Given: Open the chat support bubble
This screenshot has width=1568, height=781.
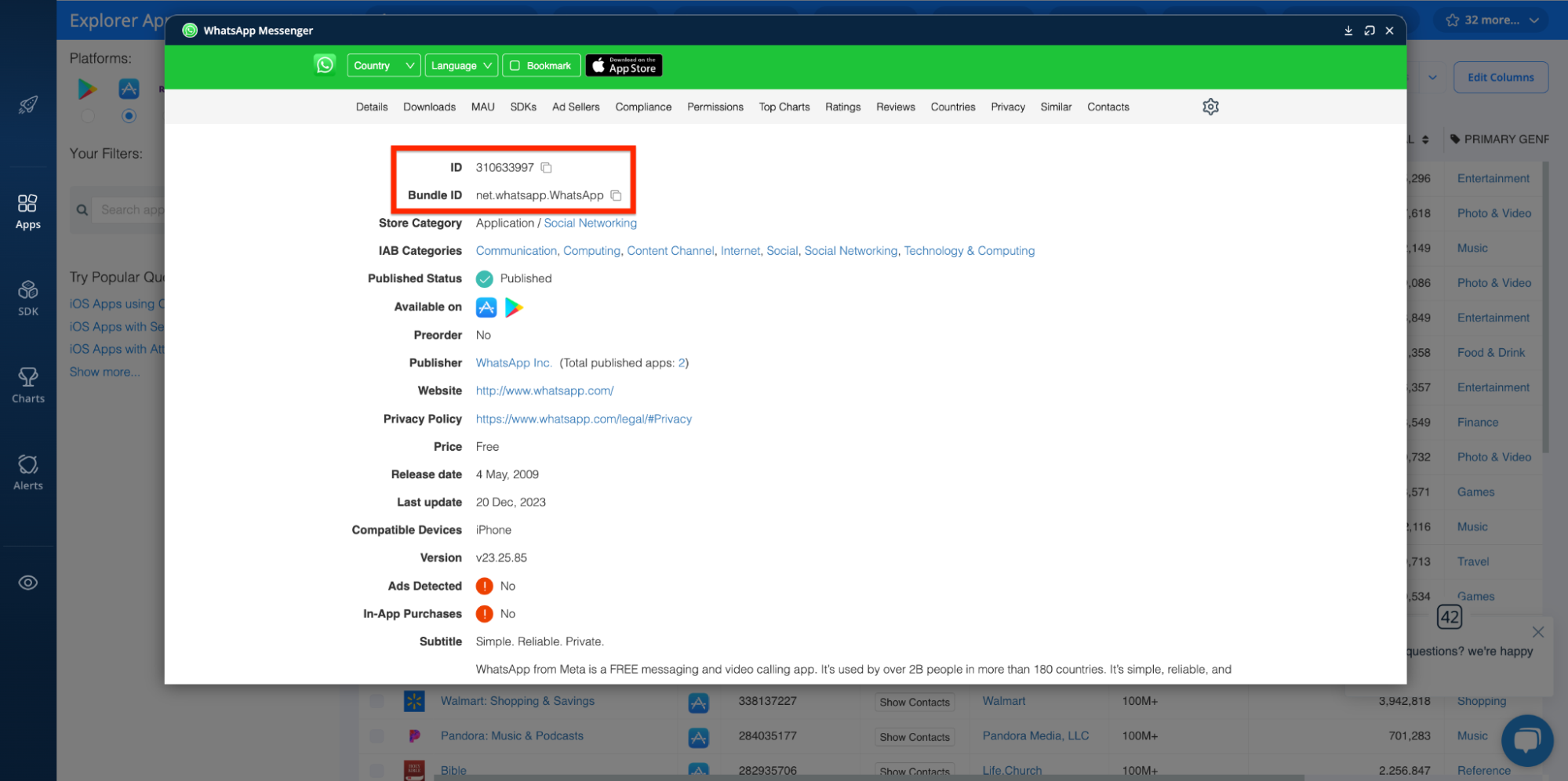Looking at the screenshot, I should 1526,740.
